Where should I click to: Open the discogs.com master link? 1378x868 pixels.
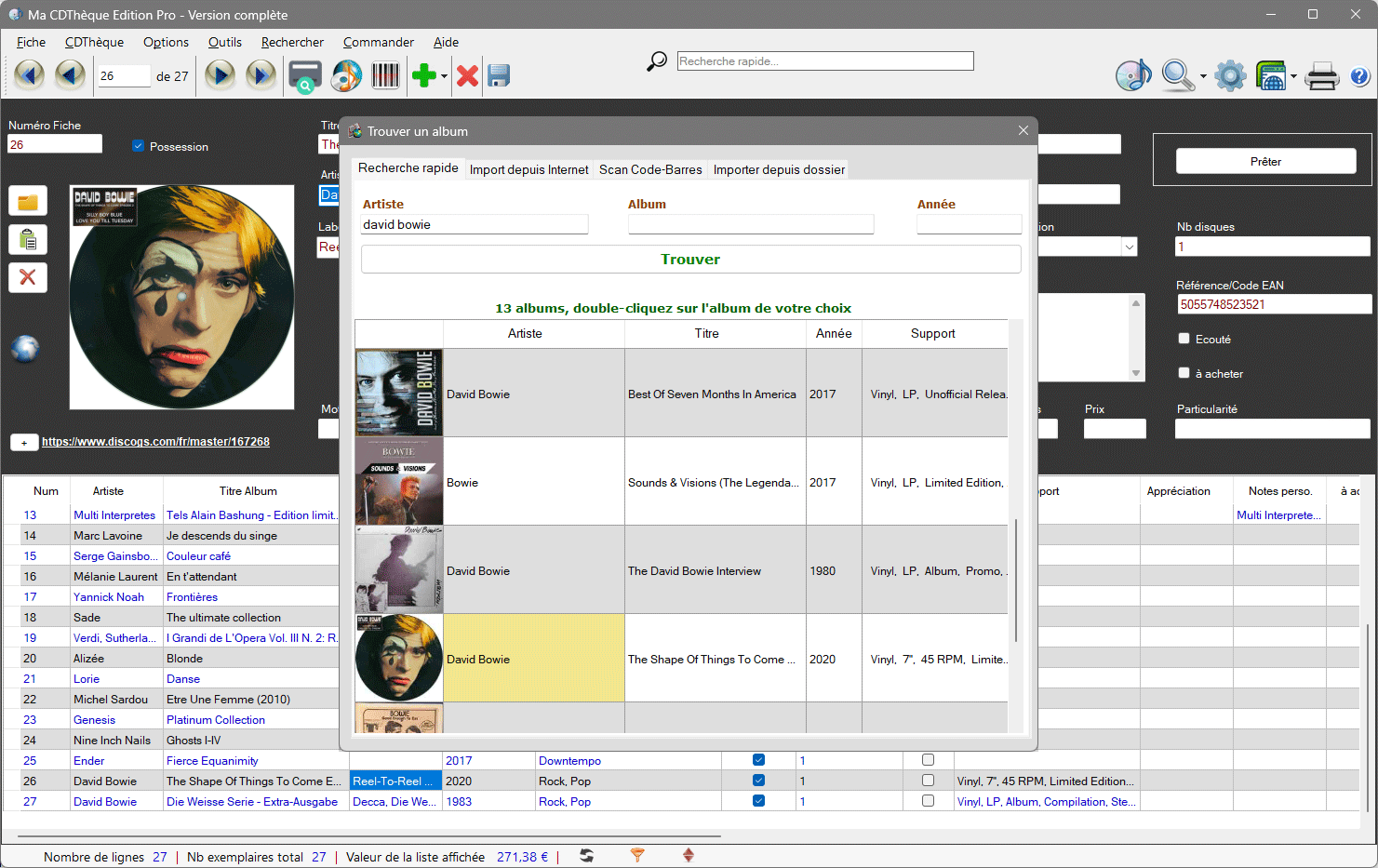pyautogui.click(x=155, y=442)
